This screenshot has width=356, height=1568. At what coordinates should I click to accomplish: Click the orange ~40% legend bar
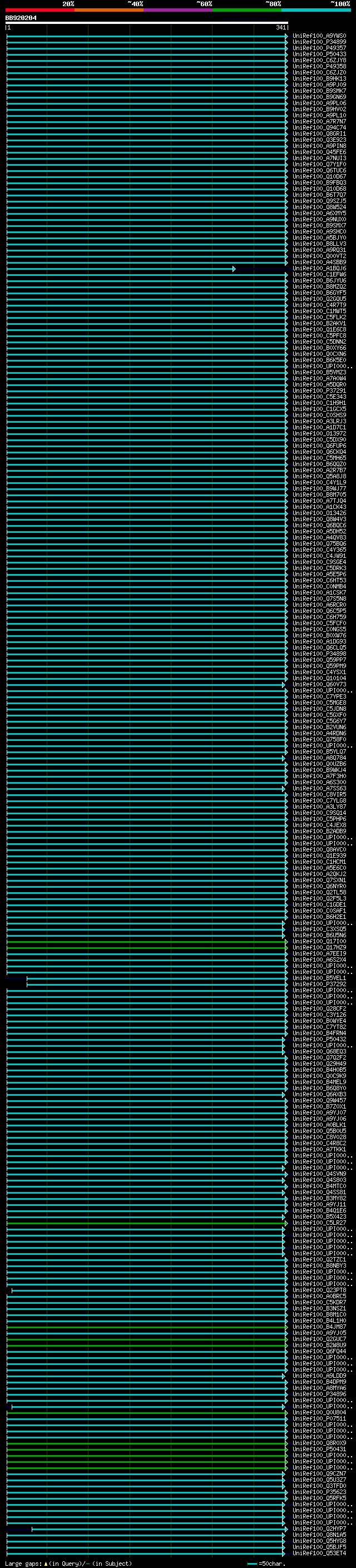coord(109,10)
